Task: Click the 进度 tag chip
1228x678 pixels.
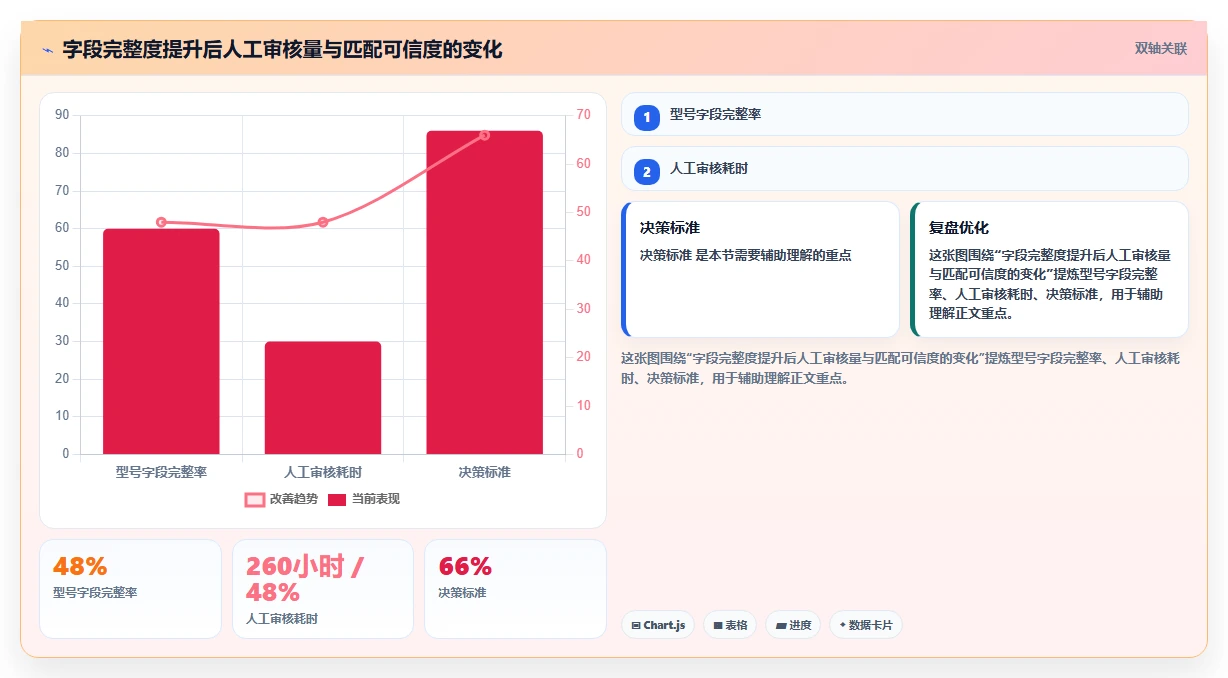Action: click(x=793, y=625)
